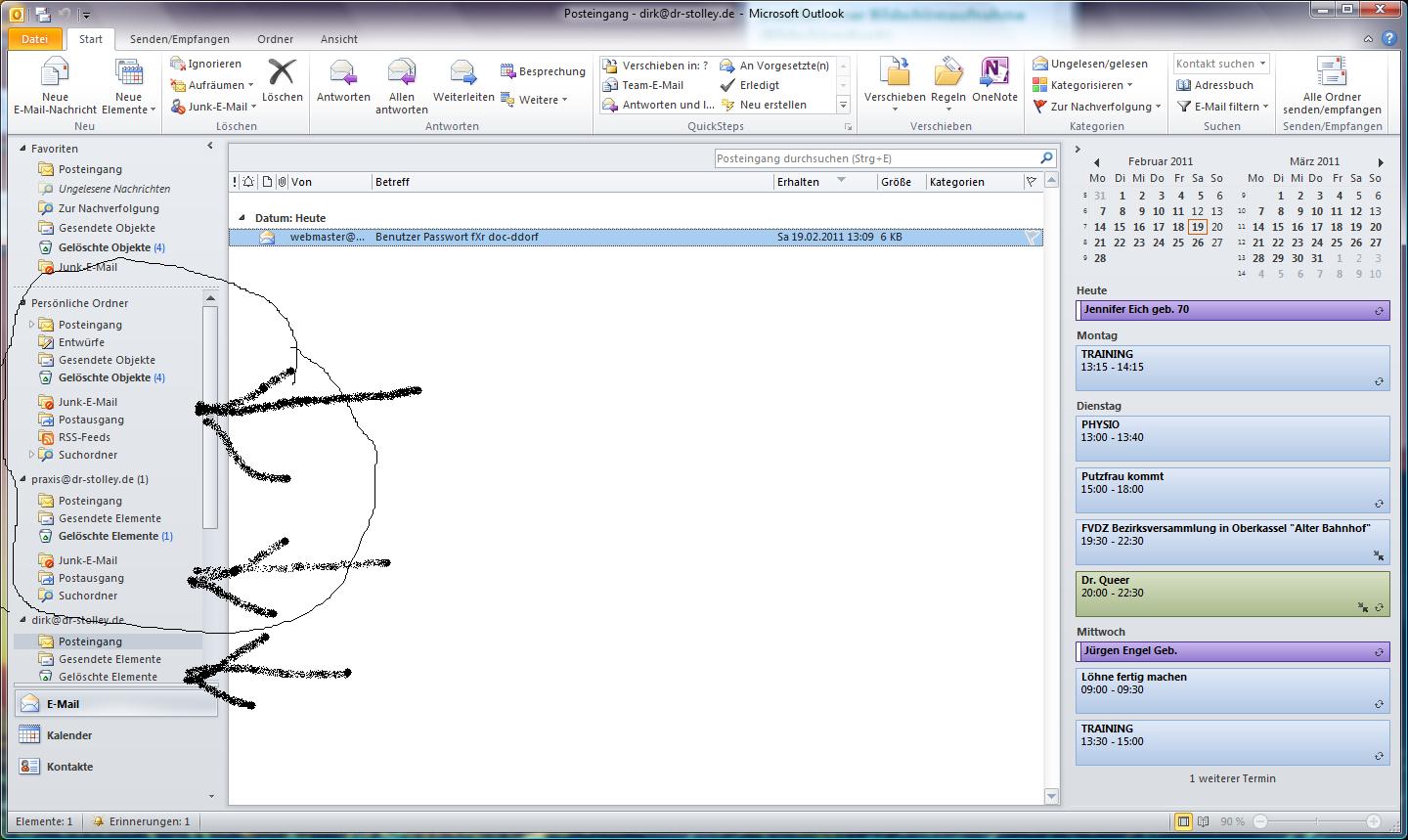Mark message Ungelesen/gelesen
This screenshot has height=840, width=1408.
click(x=1090, y=64)
